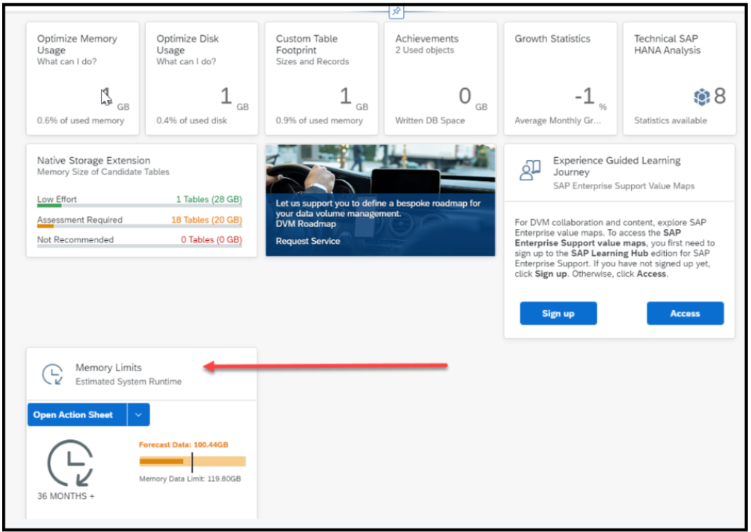This screenshot has width=751, height=532.
Task: Click 'Forecast Data: 100.44GB' label
Action: click(183, 444)
